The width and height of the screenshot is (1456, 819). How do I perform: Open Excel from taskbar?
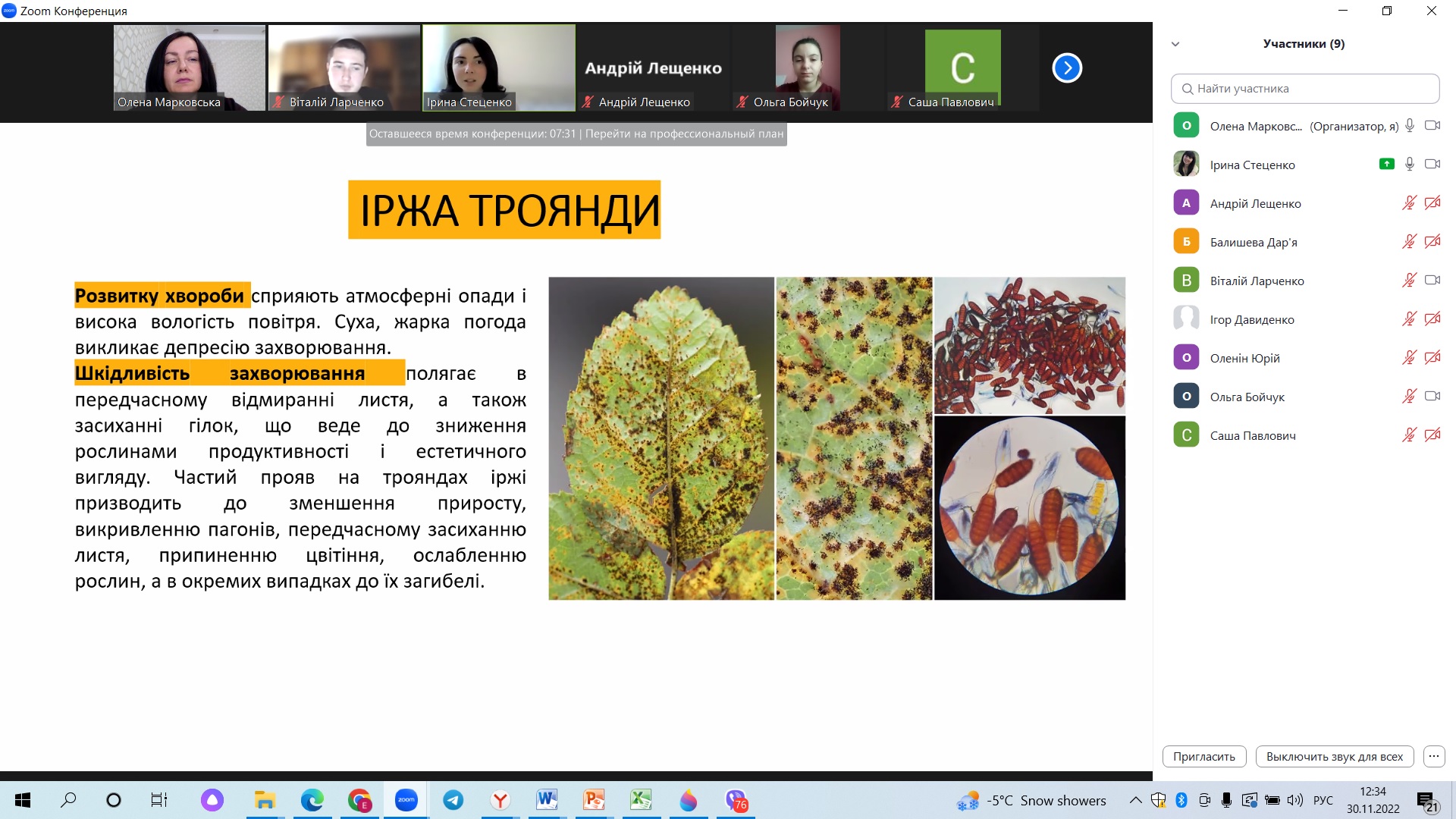[x=641, y=800]
